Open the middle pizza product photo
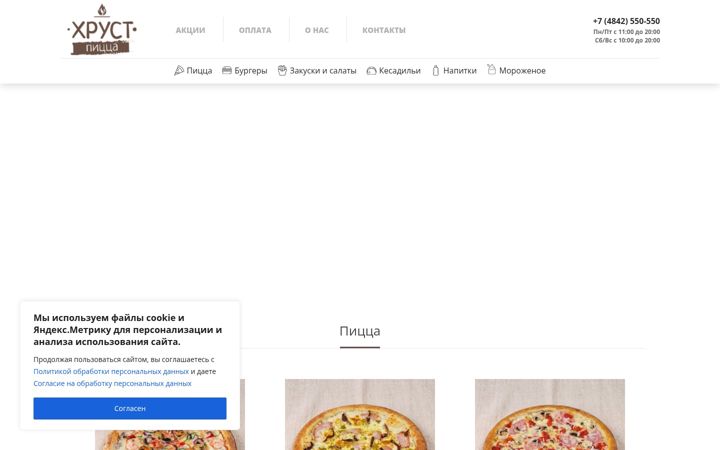 tap(360, 414)
